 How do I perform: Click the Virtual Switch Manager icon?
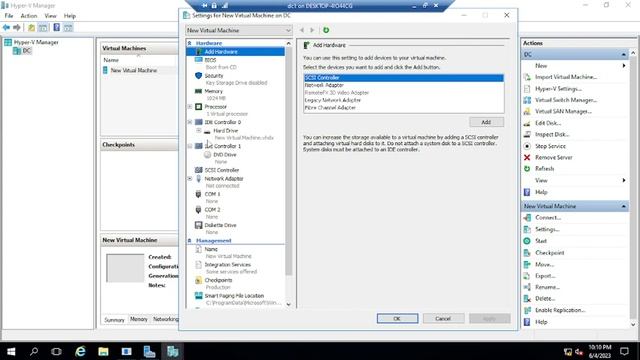tap(527, 100)
